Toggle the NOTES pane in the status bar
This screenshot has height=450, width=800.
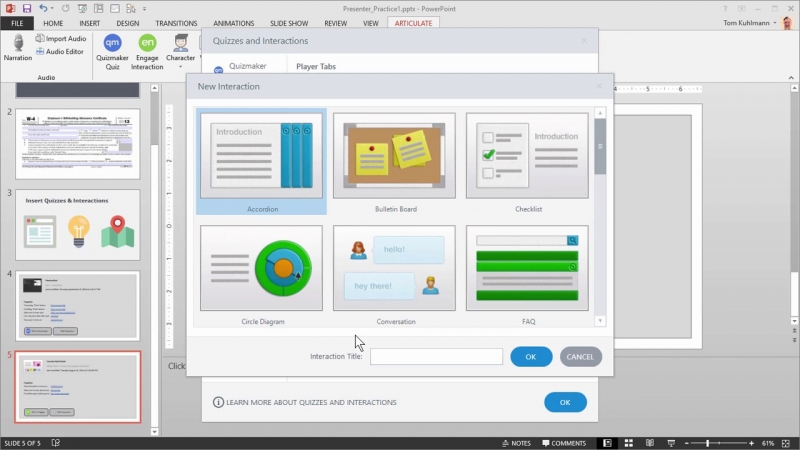(516, 443)
